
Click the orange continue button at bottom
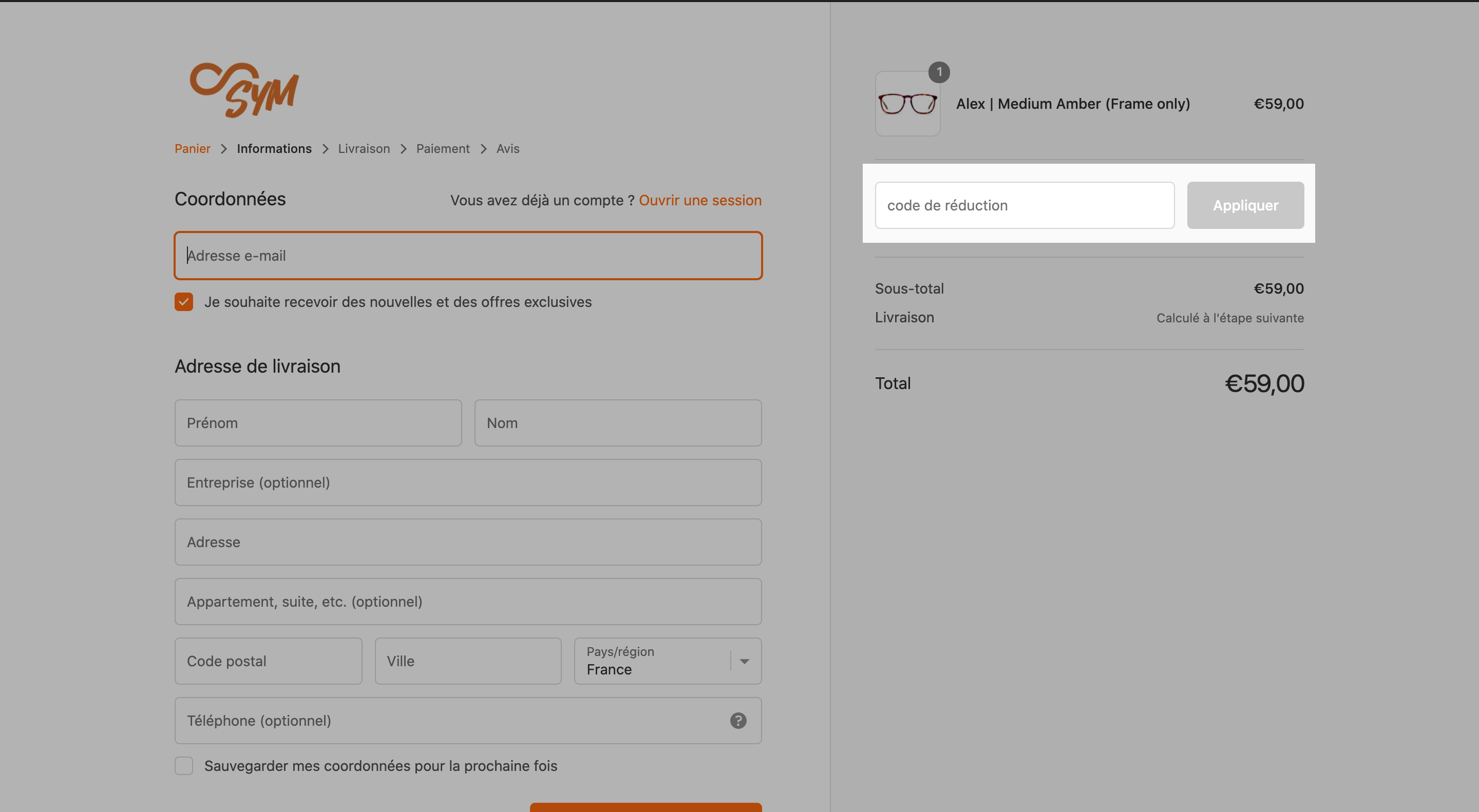point(646,807)
